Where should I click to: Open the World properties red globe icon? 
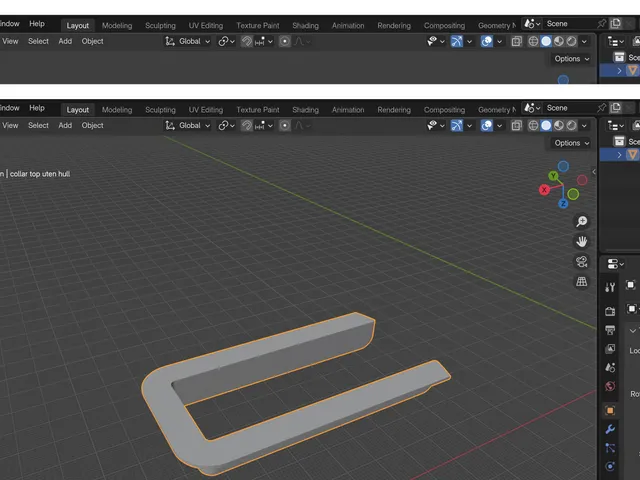click(610, 386)
